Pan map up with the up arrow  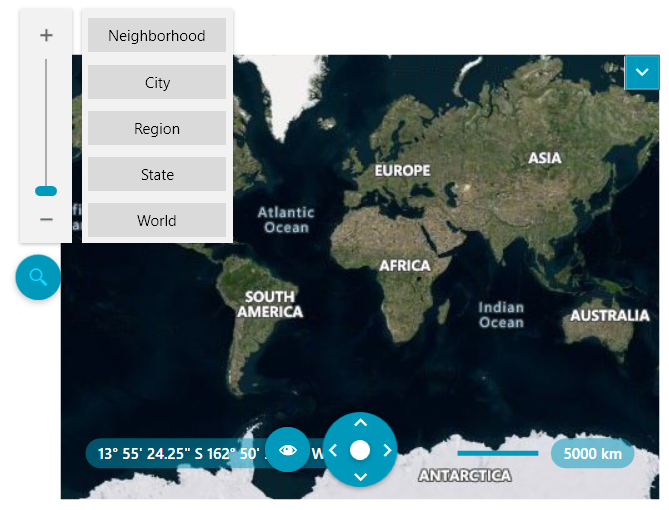[x=361, y=423]
